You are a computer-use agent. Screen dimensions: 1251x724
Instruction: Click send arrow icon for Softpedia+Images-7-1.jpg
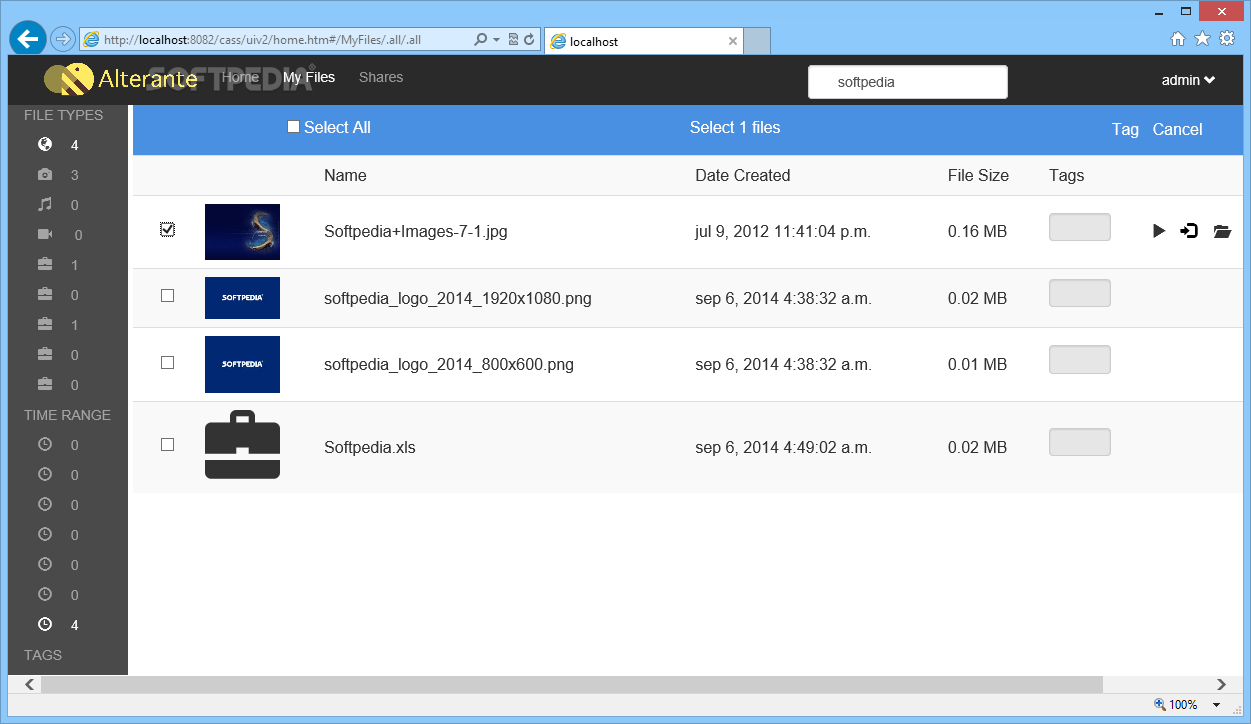[1189, 231]
